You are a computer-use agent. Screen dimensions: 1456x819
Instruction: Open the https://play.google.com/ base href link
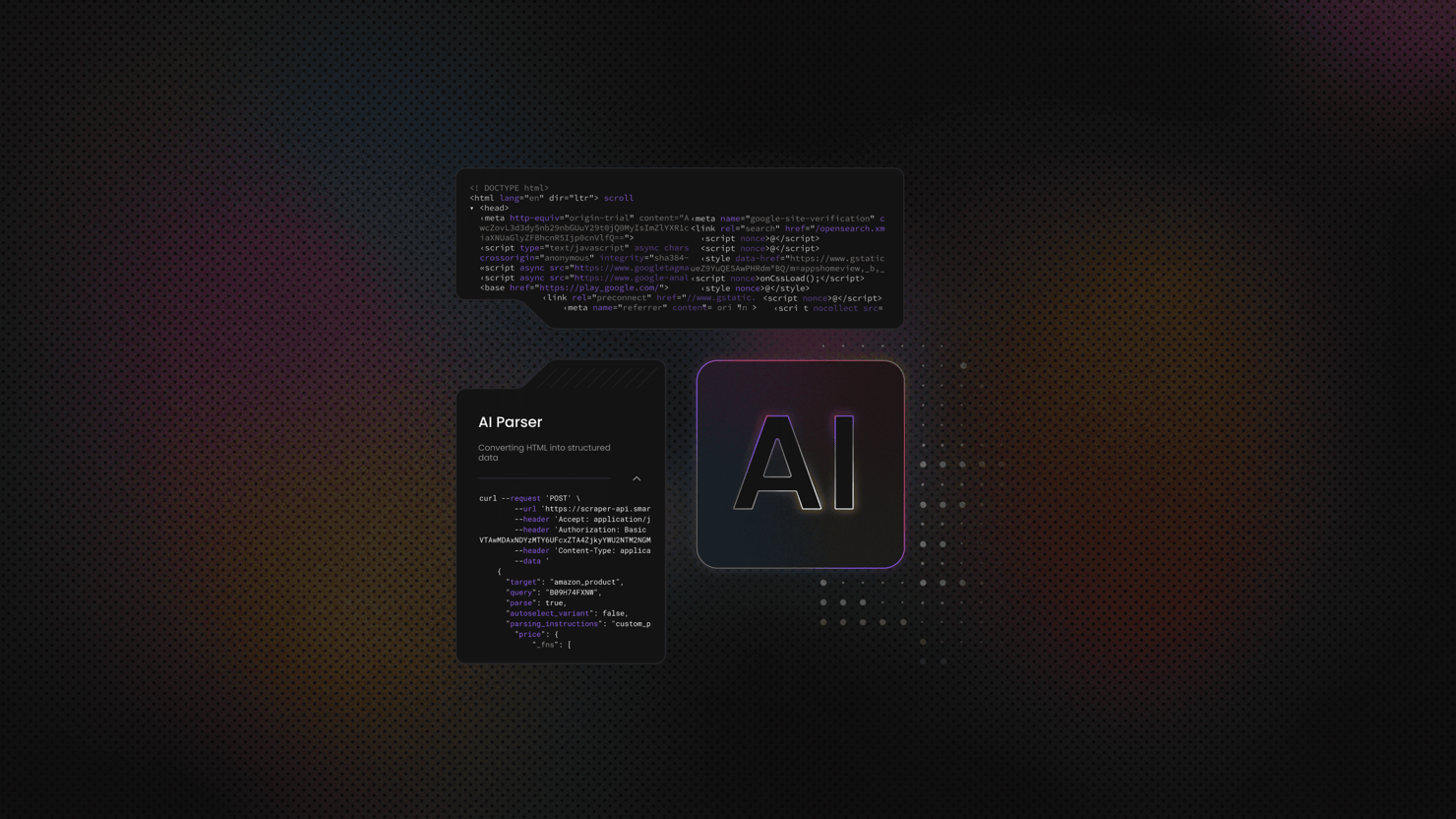[x=598, y=288]
